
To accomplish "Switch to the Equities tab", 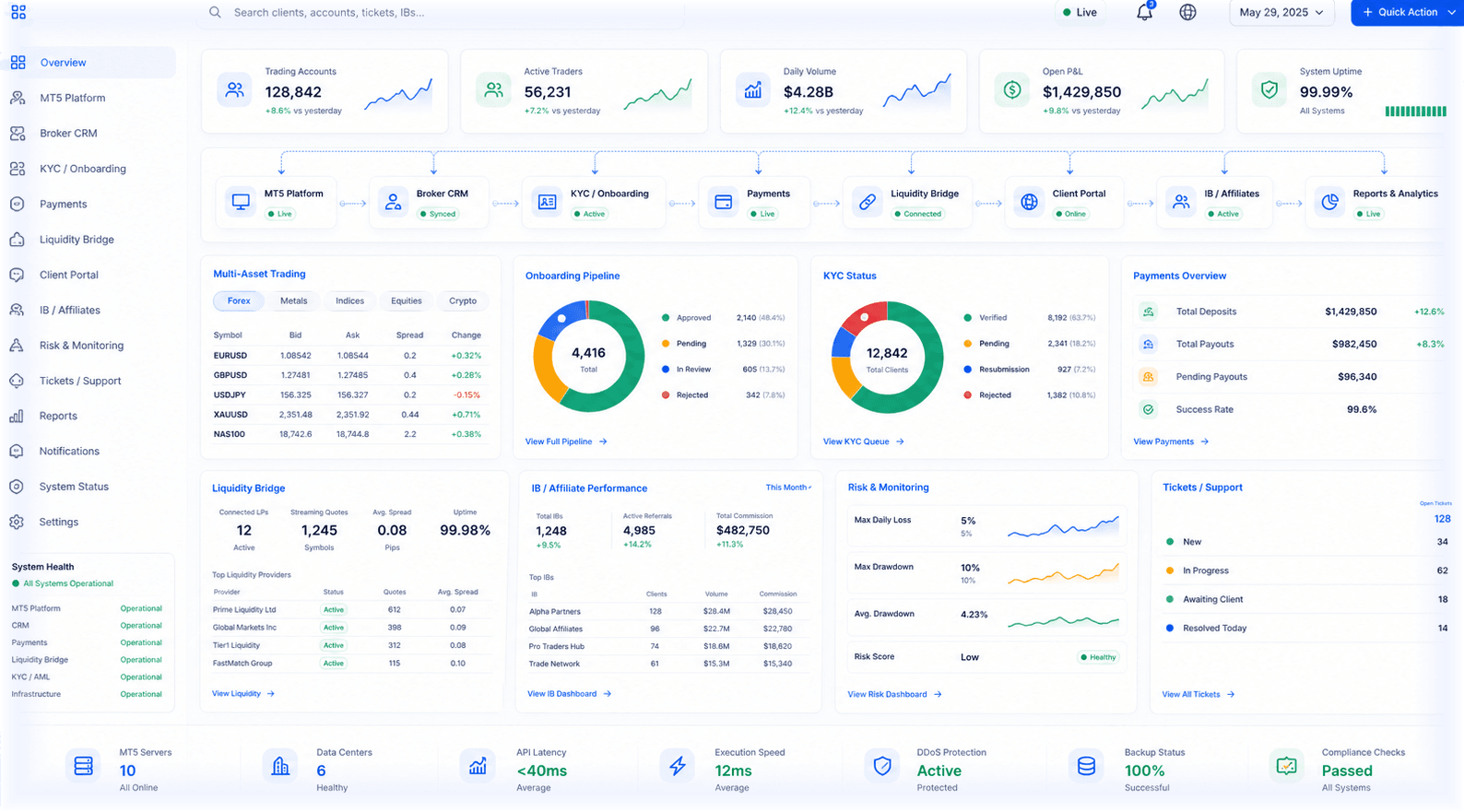I will [407, 300].
